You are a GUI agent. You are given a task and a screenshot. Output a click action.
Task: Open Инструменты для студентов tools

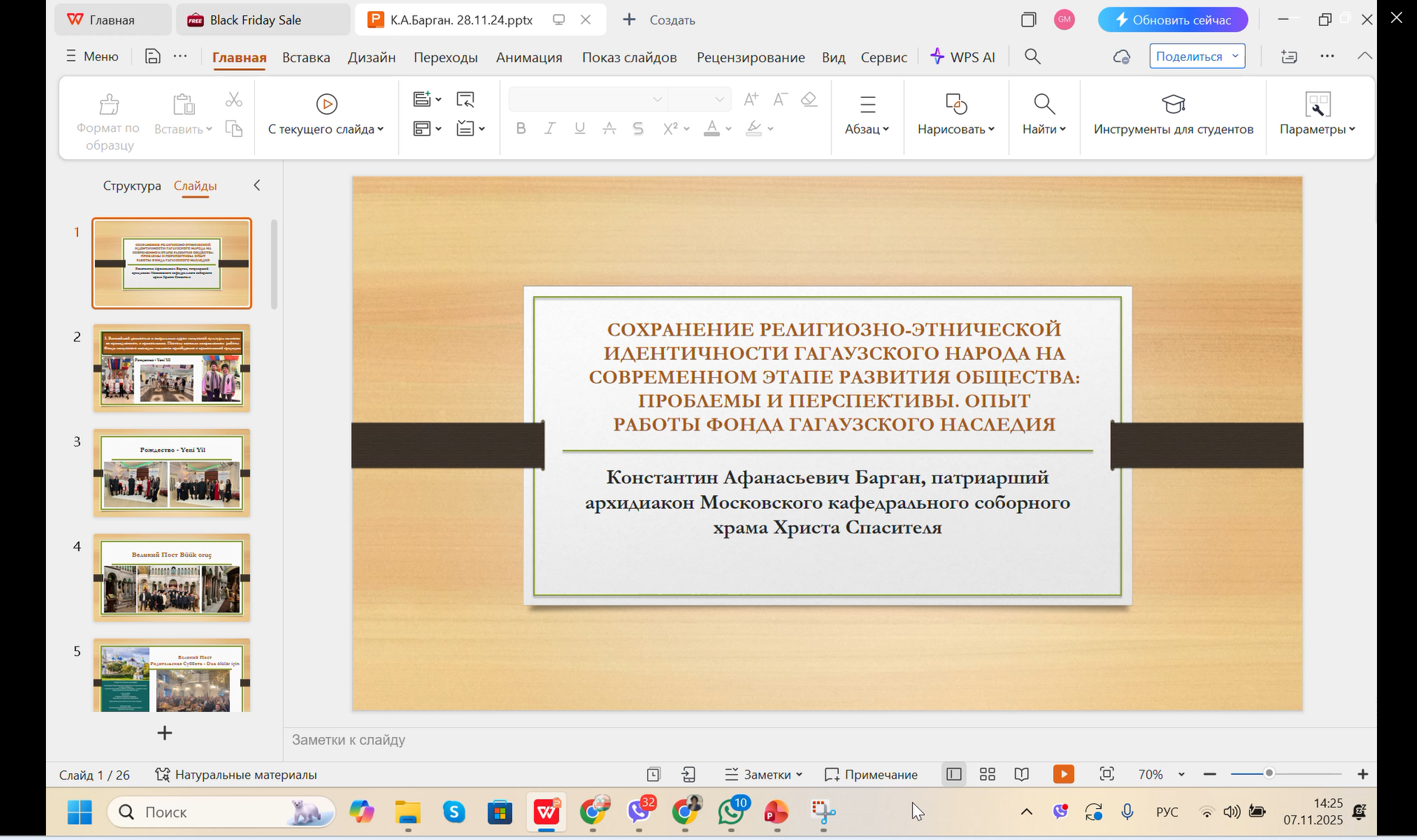(1173, 113)
